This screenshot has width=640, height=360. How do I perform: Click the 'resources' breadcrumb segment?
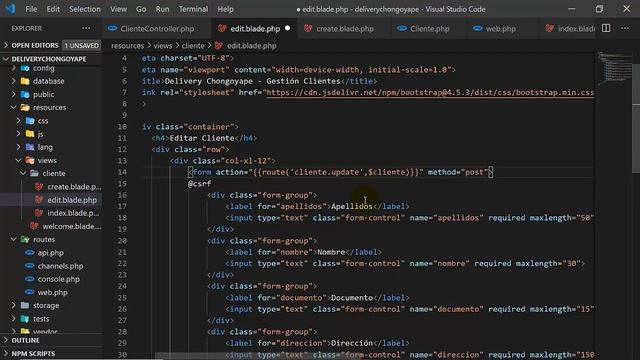(x=127, y=46)
